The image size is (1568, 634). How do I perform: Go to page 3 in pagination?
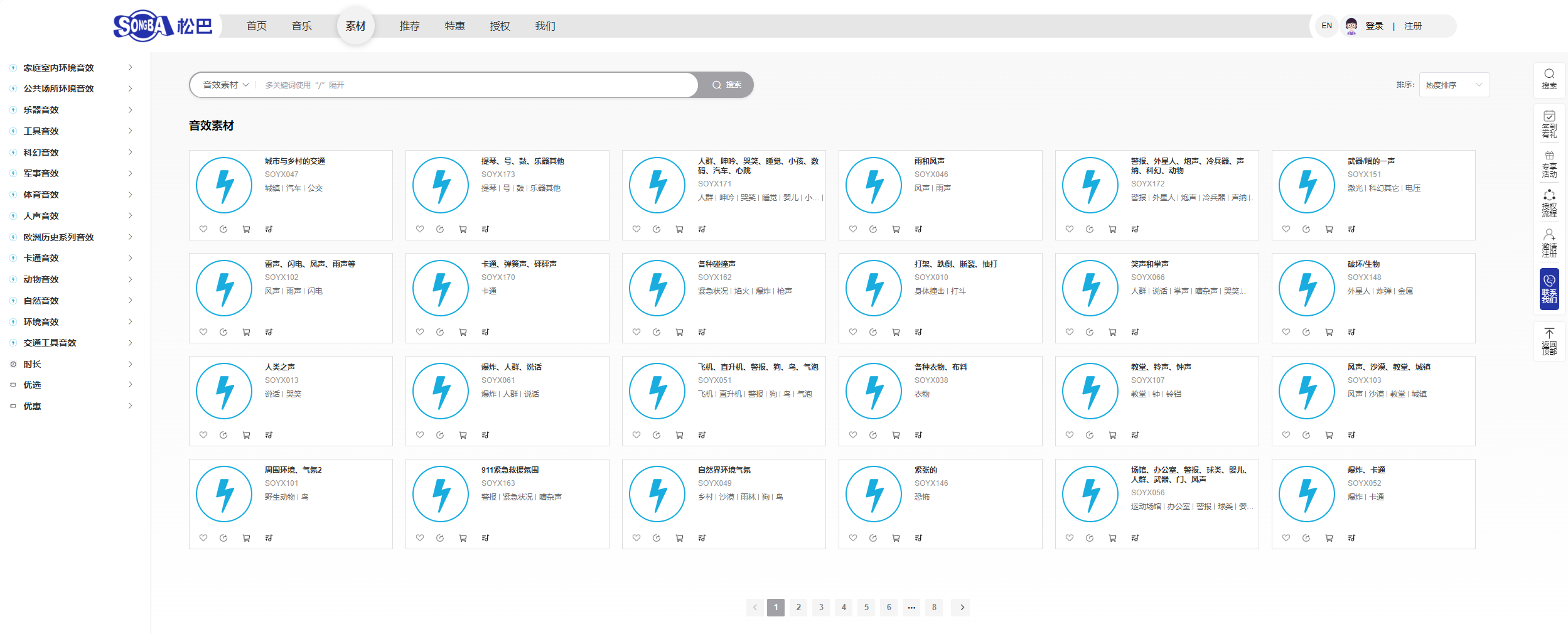click(821, 607)
